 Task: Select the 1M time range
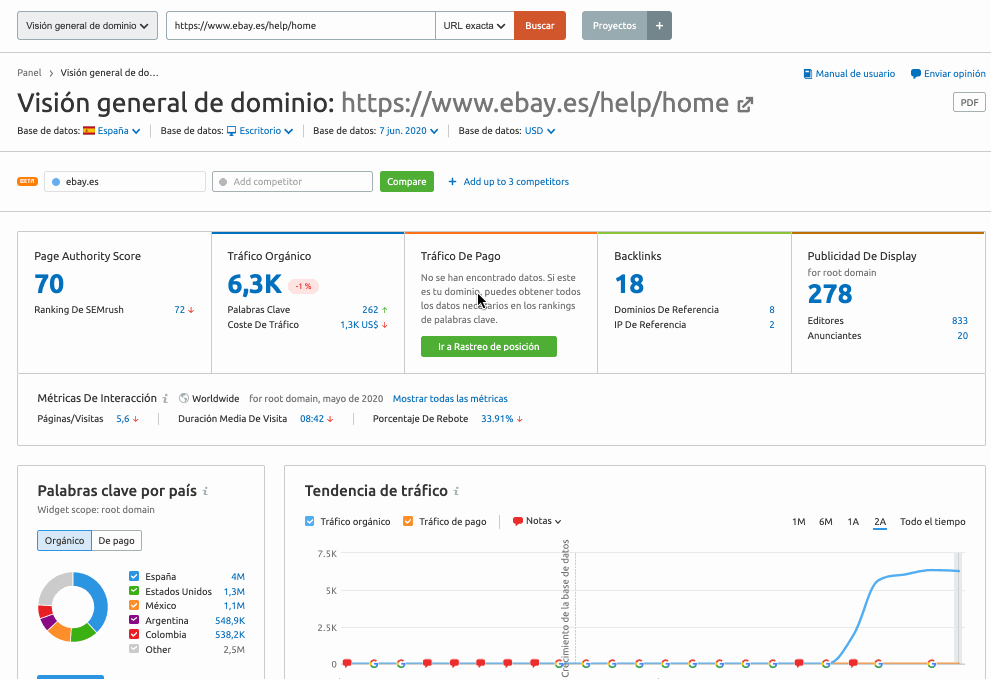(x=798, y=522)
